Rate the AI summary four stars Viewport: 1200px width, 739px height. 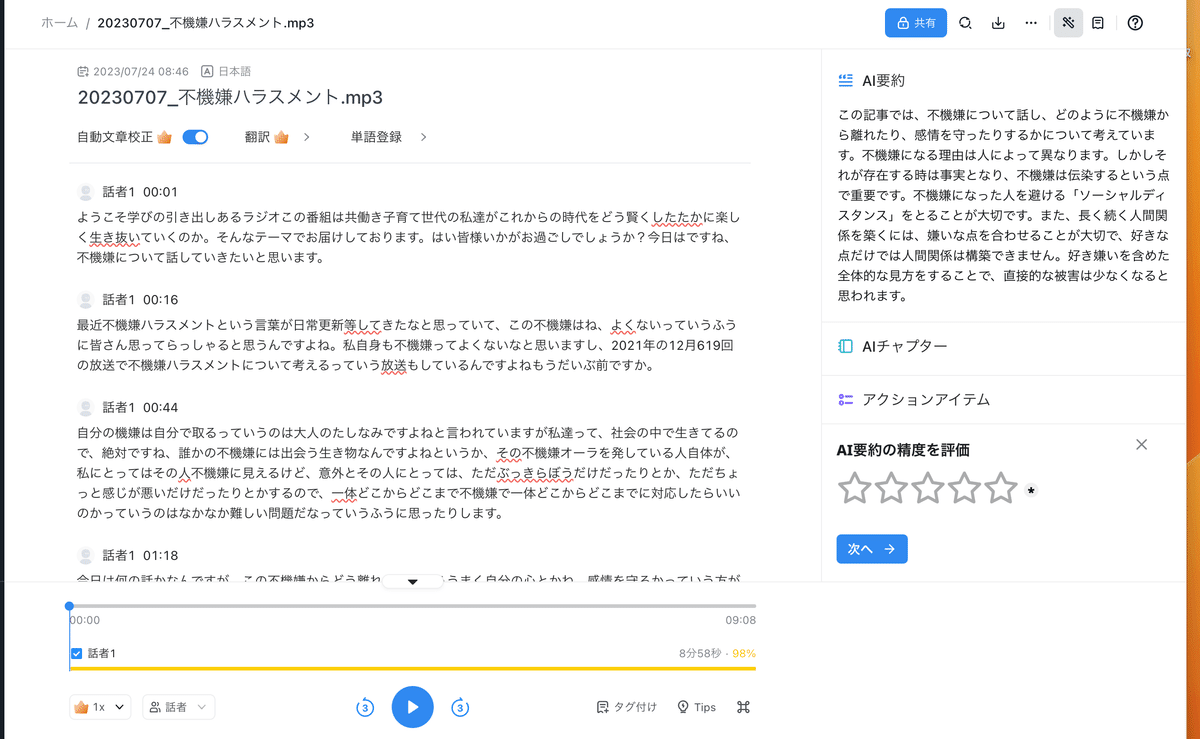964,489
